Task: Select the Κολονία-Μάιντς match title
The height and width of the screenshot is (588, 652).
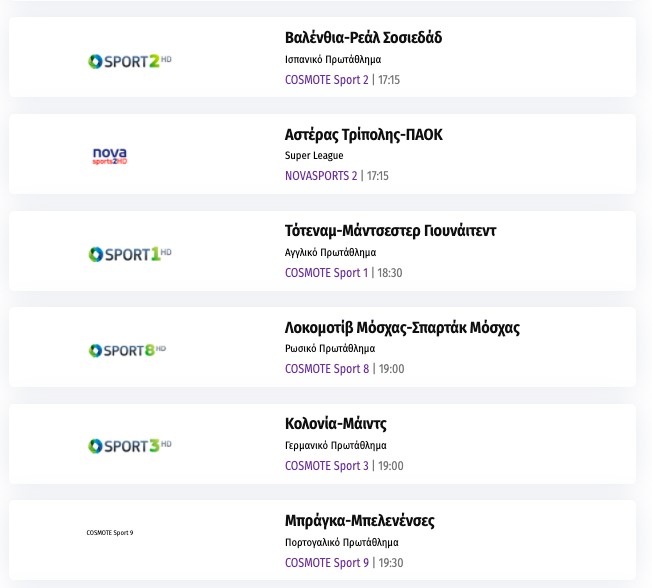Action: point(336,424)
